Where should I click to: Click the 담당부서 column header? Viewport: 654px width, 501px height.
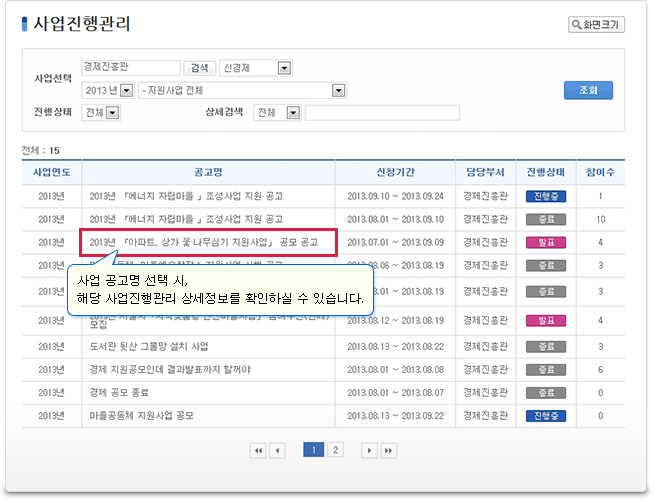485,172
